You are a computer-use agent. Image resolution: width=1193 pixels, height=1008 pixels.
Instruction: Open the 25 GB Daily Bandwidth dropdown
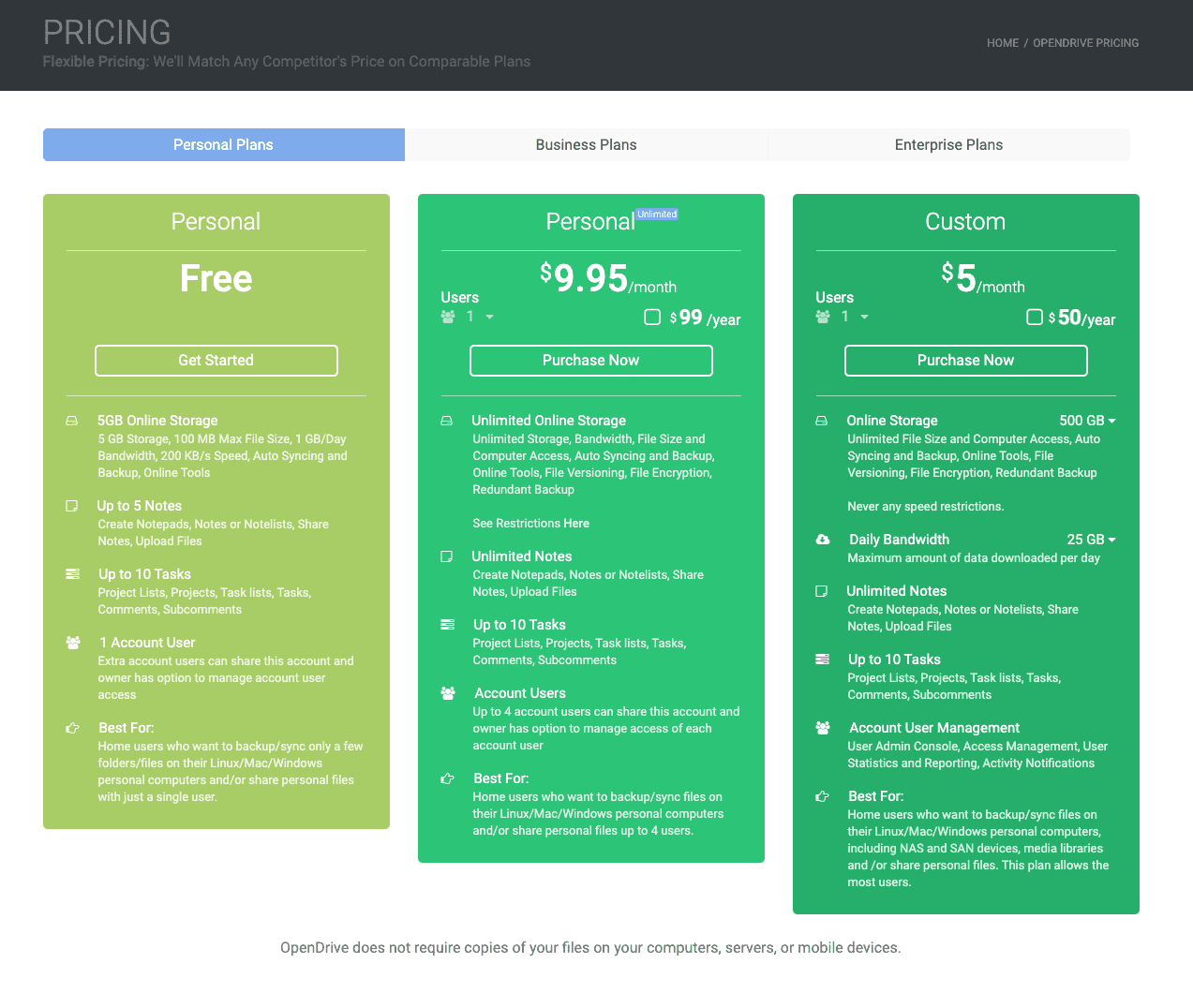tap(1091, 540)
